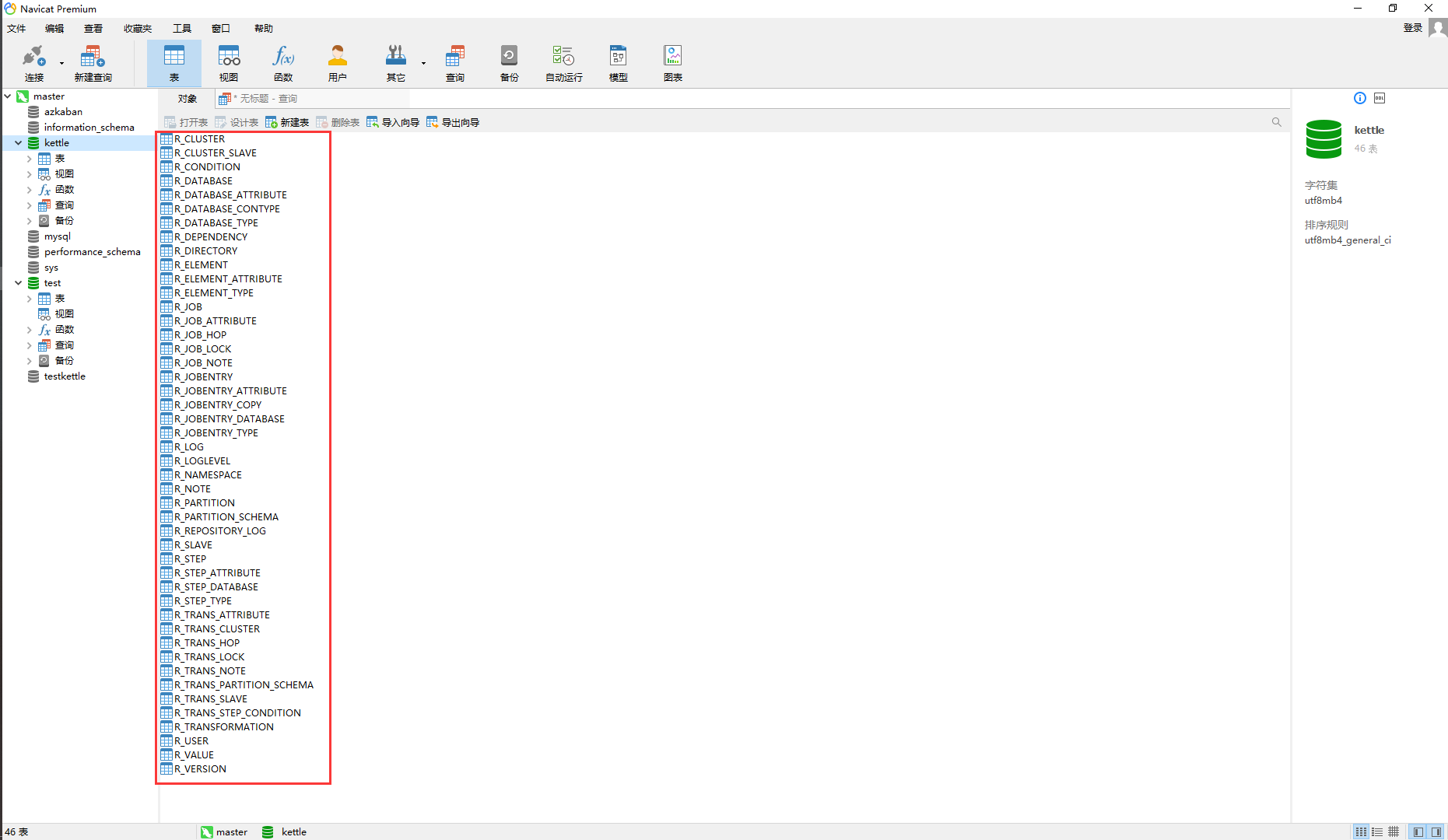The width and height of the screenshot is (1448, 840).
Task: Select the performance_schema database
Action: [93, 252]
